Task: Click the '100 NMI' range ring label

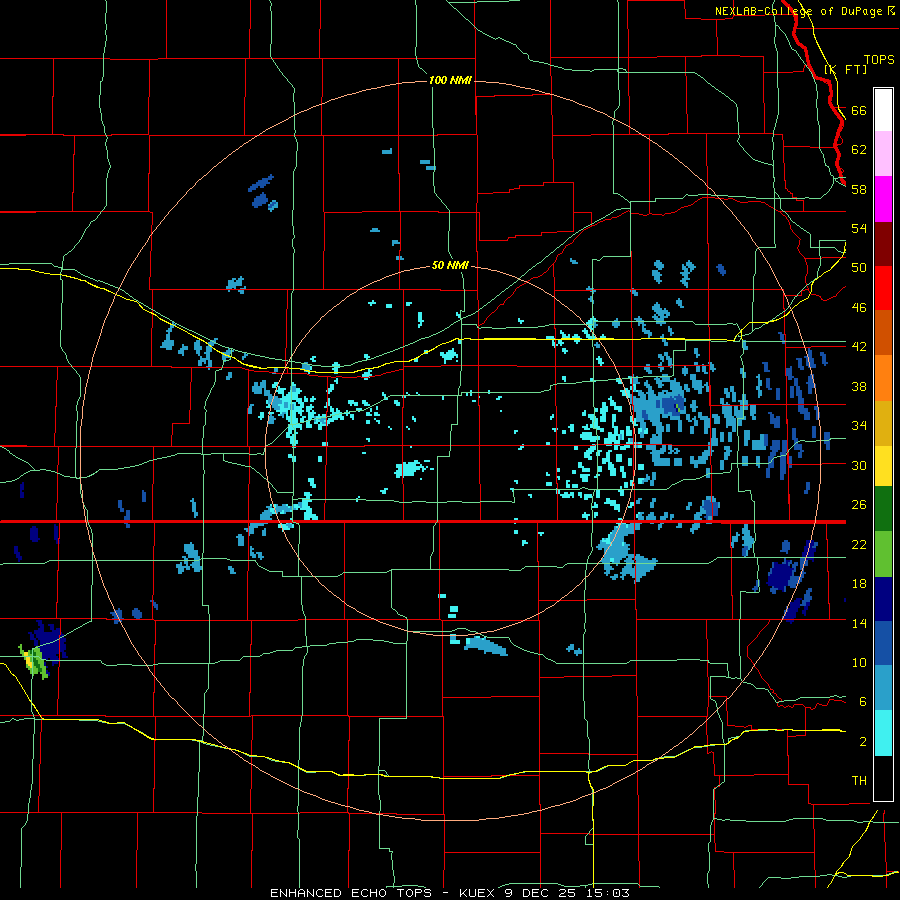Action: (450, 80)
